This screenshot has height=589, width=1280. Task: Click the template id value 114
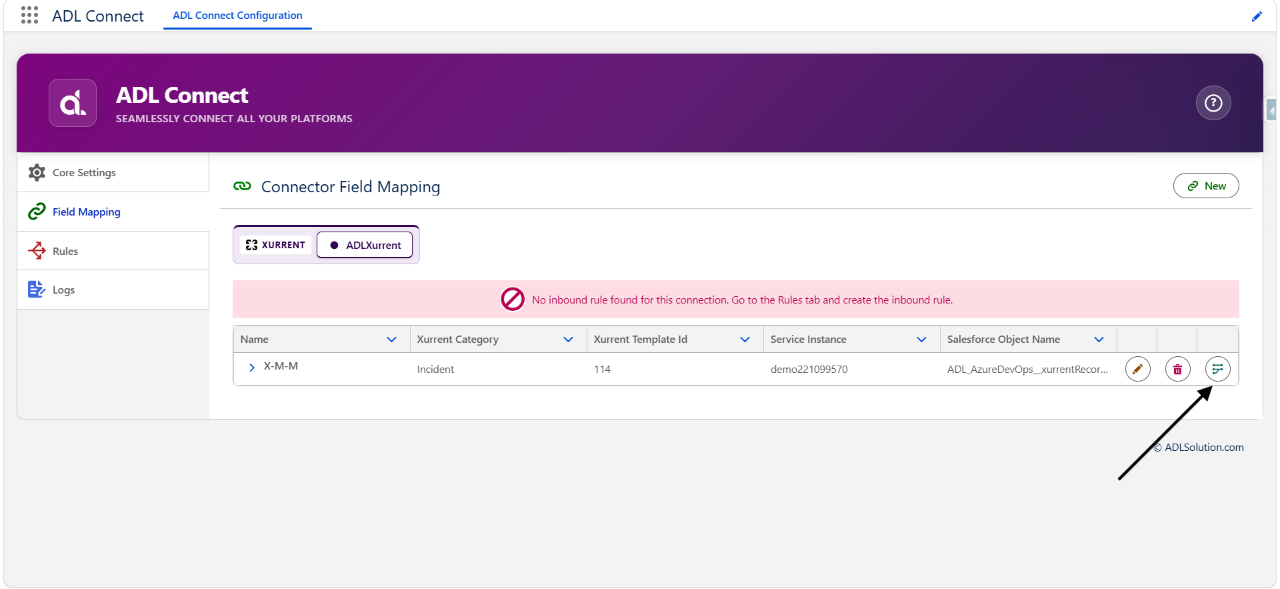(602, 370)
